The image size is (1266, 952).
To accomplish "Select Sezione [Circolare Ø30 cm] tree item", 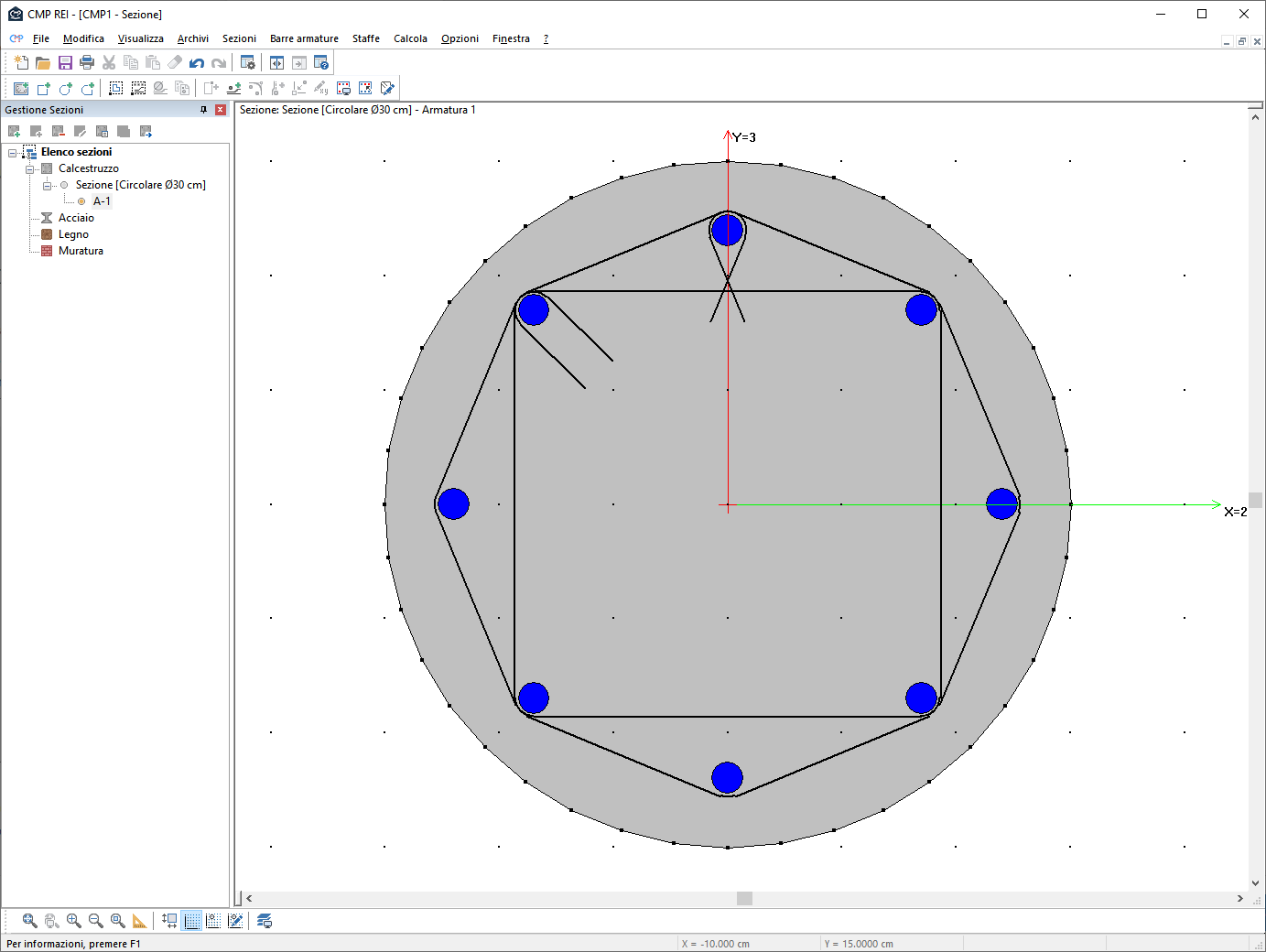I will point(141,185).
